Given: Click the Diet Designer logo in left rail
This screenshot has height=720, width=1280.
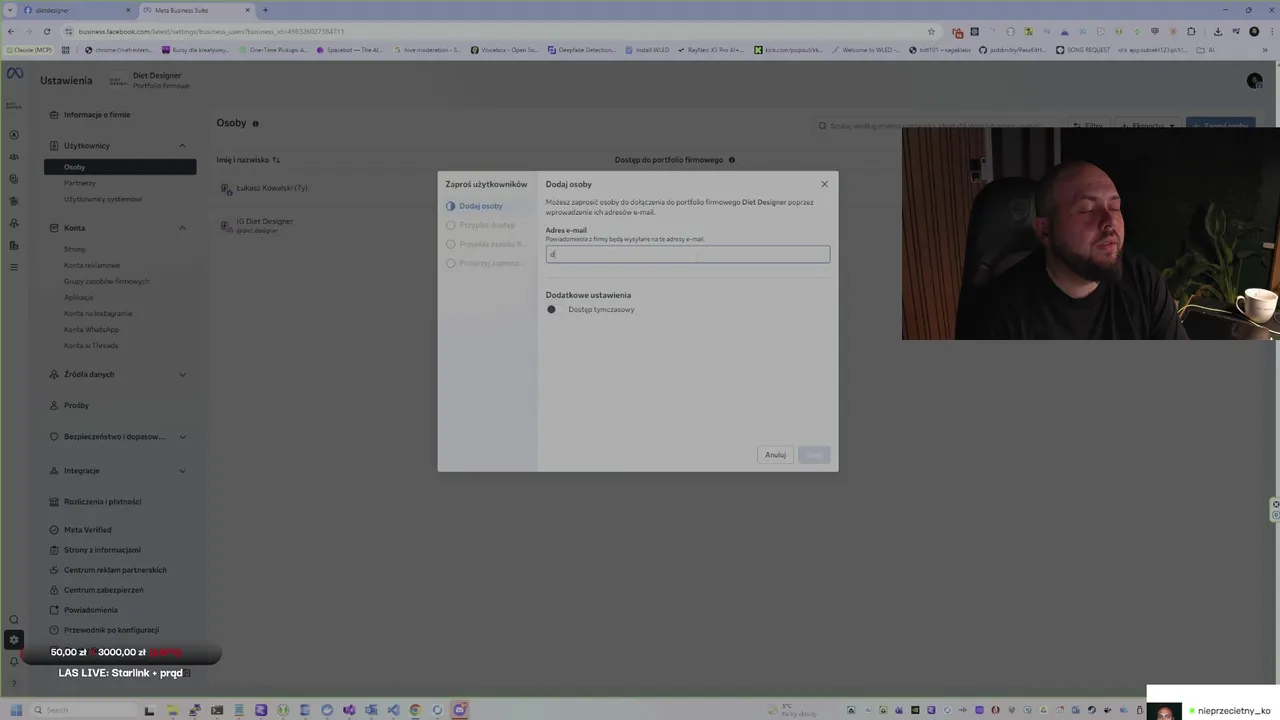Looking at the screenshot, I should [14, 104].
